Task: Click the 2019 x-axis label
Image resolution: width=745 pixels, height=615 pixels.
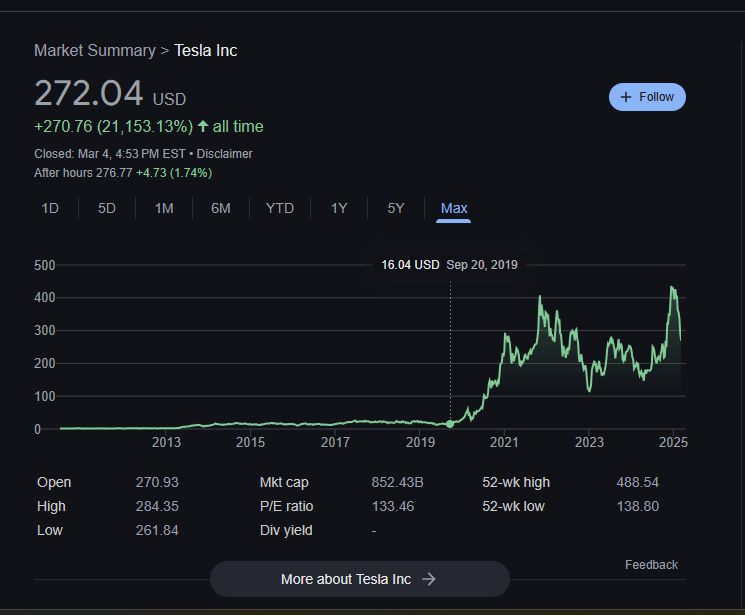Action: 420,442
